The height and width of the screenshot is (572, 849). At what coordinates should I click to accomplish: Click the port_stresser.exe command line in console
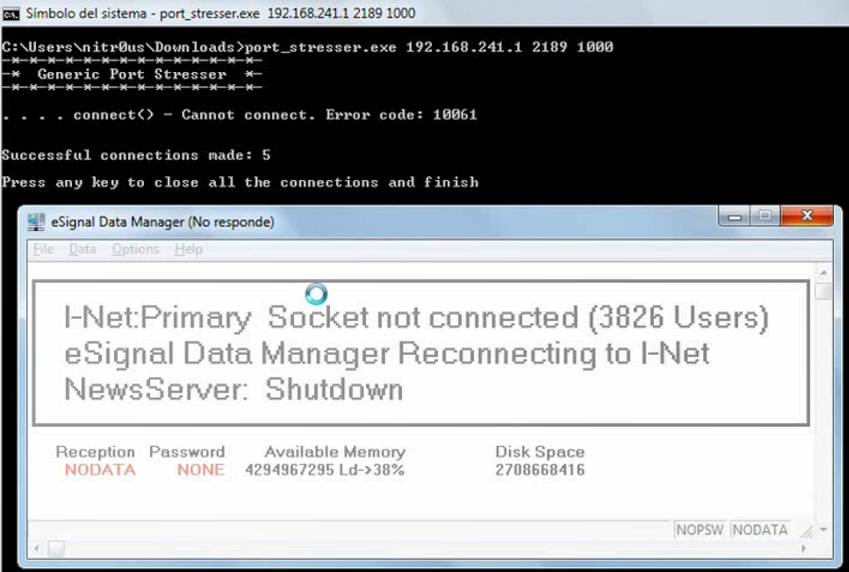click(x=307, y=47)
